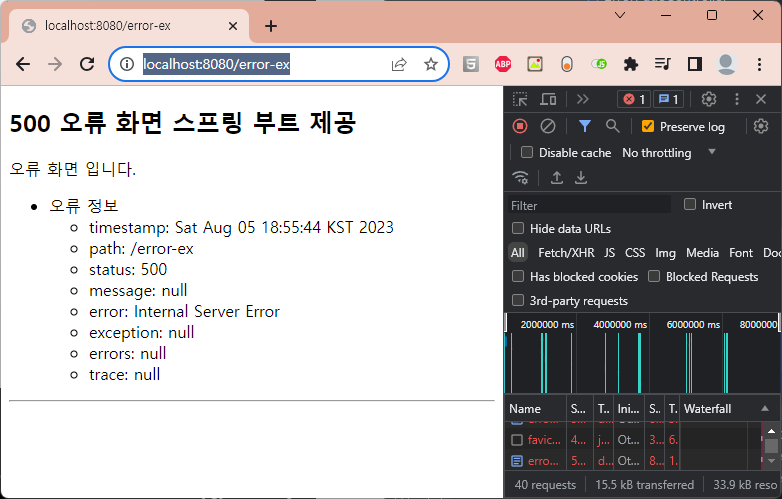Filter by Img requests
This screenshot has width=782, height=499.
[665, 253]
